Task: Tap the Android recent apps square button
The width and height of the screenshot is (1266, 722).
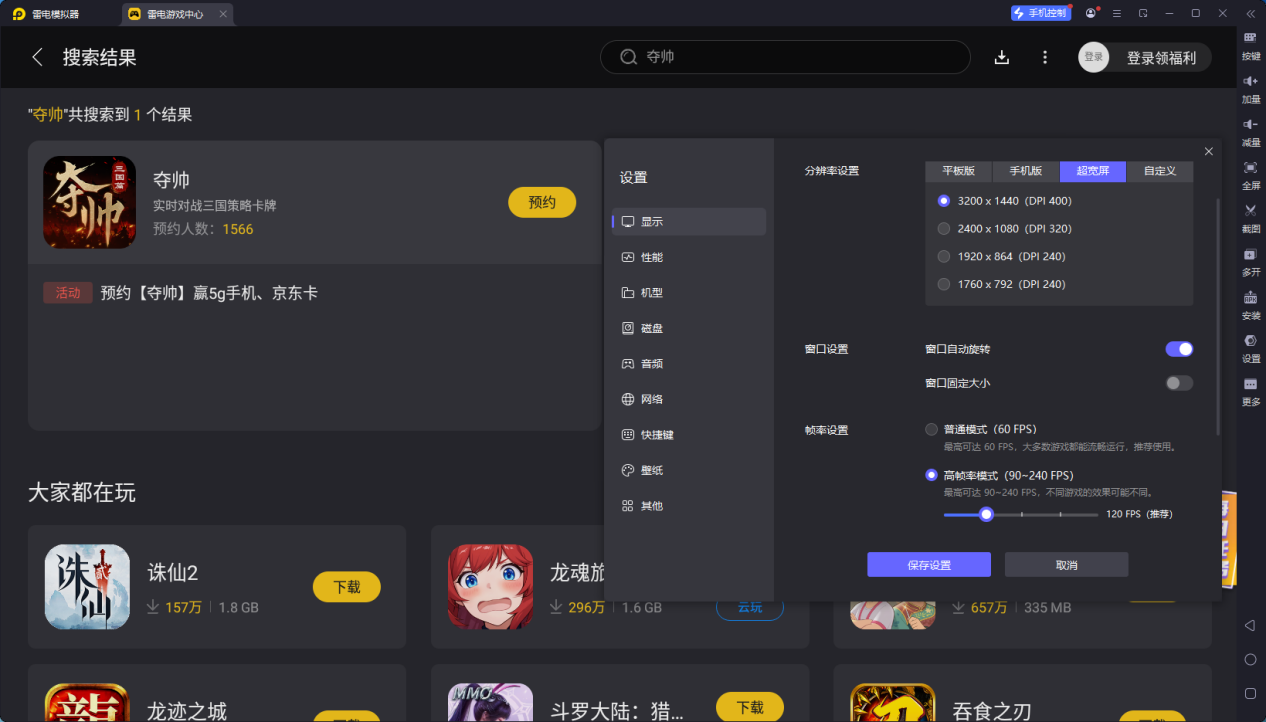Action: click(x=1250, y=693)
